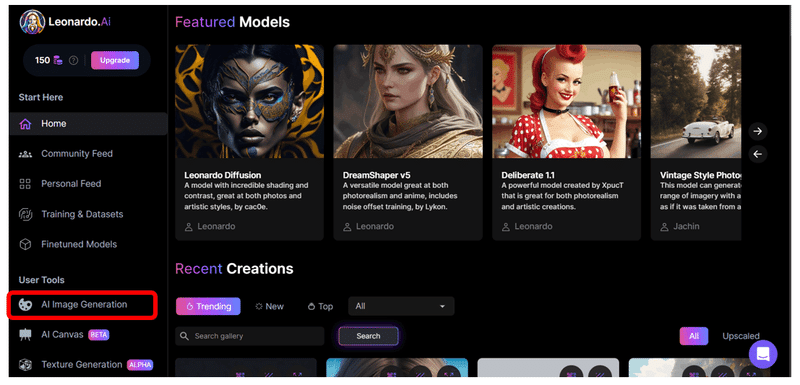
Task: Click the Leonardo Diffusion title
Action: (x=222, y=175)
